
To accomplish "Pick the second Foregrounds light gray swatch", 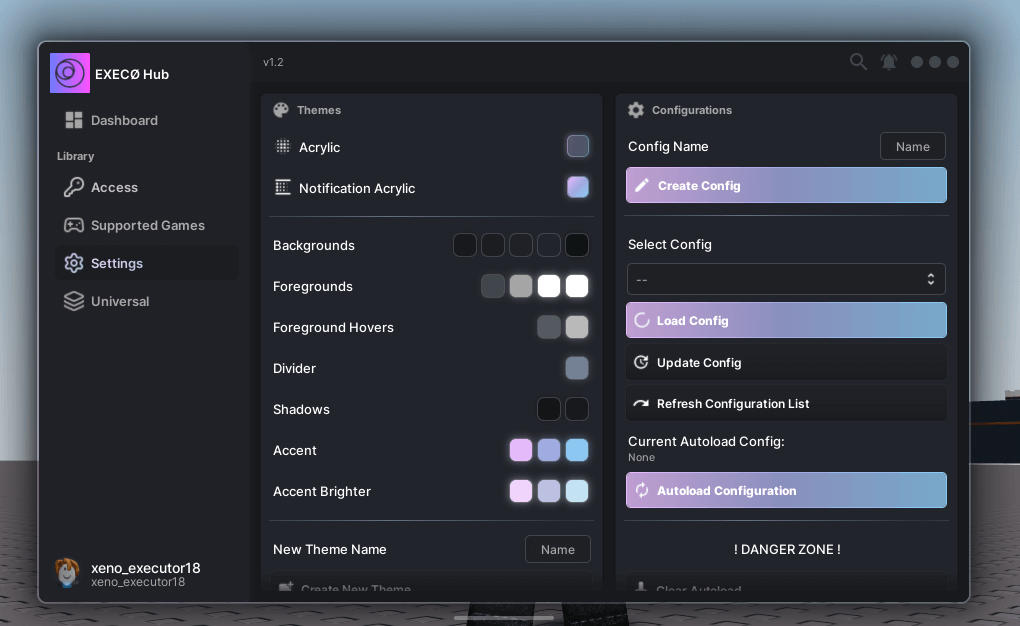I will (520, 286).
